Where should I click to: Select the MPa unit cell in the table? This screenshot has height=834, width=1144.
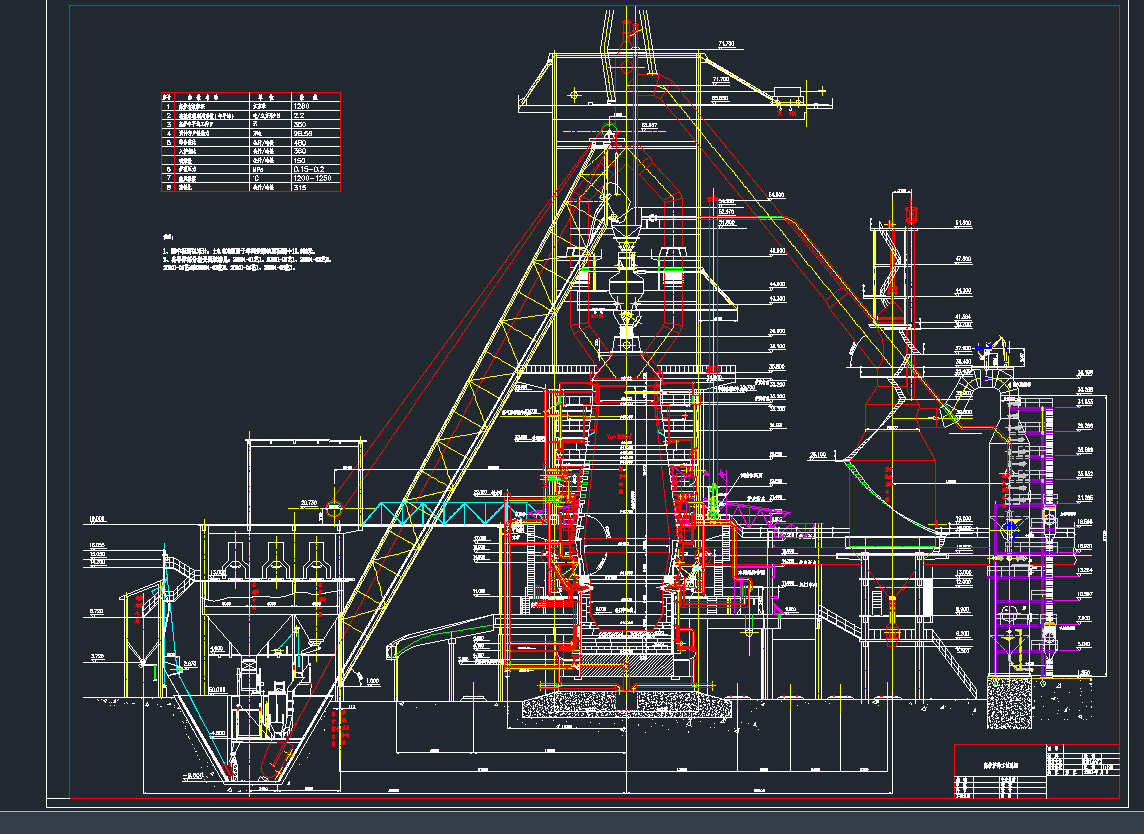point(257,169)
